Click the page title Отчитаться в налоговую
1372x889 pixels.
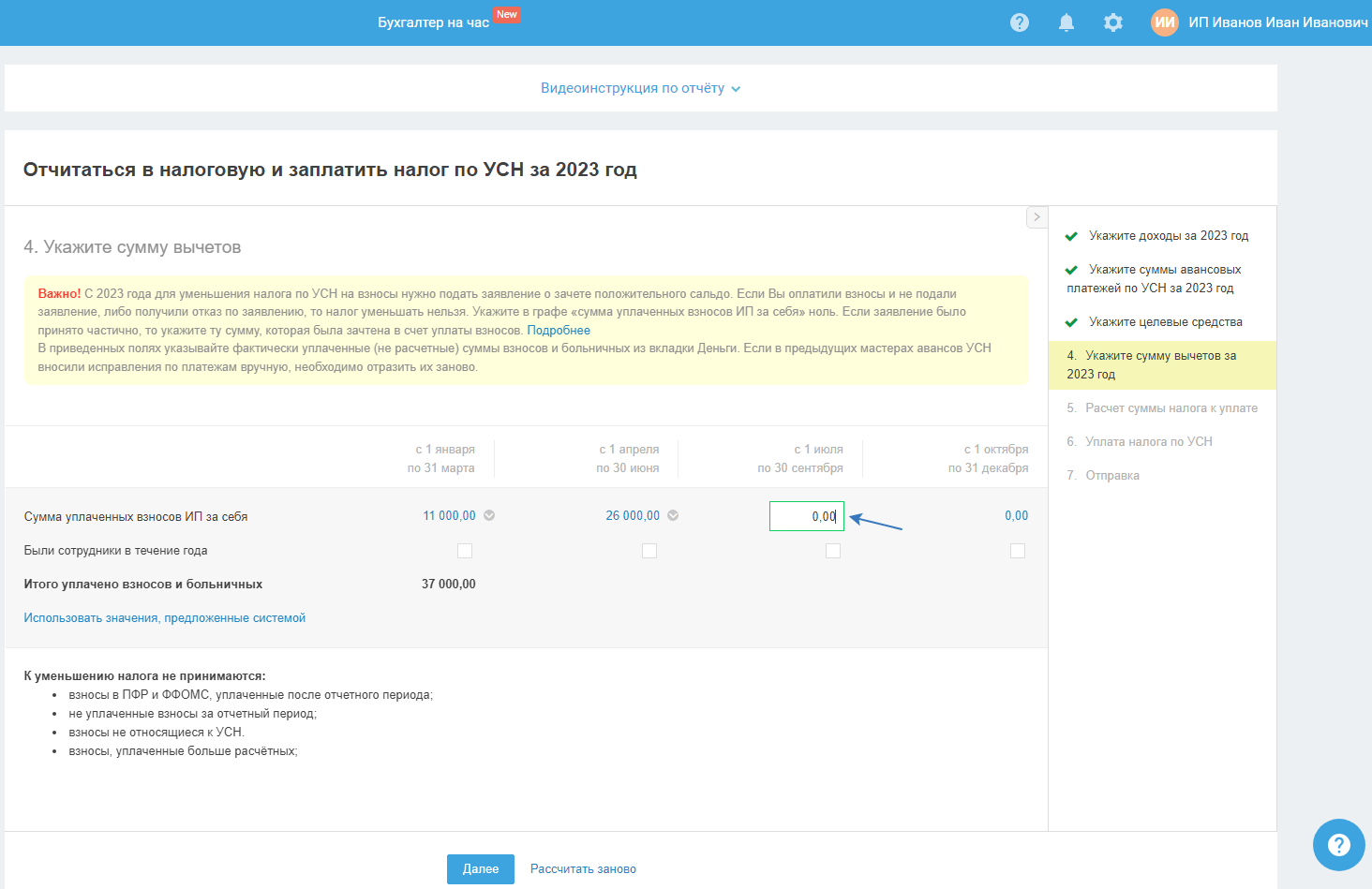(x=330, y=170)
